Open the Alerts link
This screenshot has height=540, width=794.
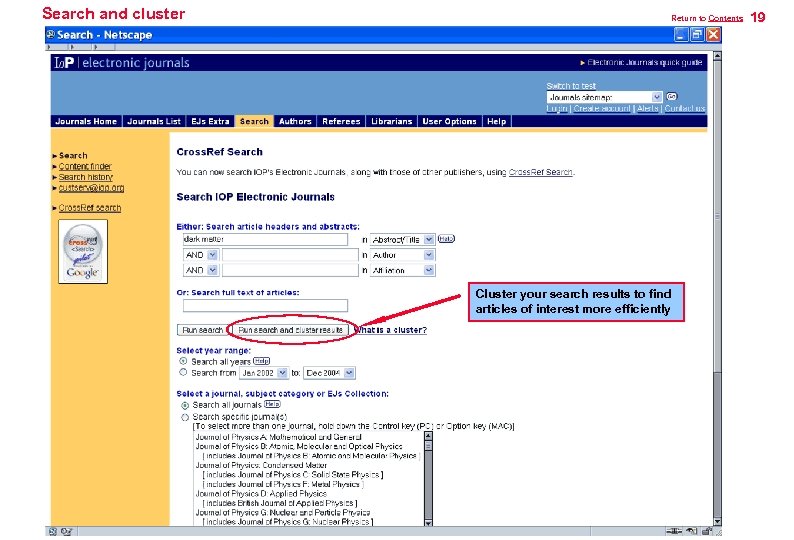[x=648, y=108]
